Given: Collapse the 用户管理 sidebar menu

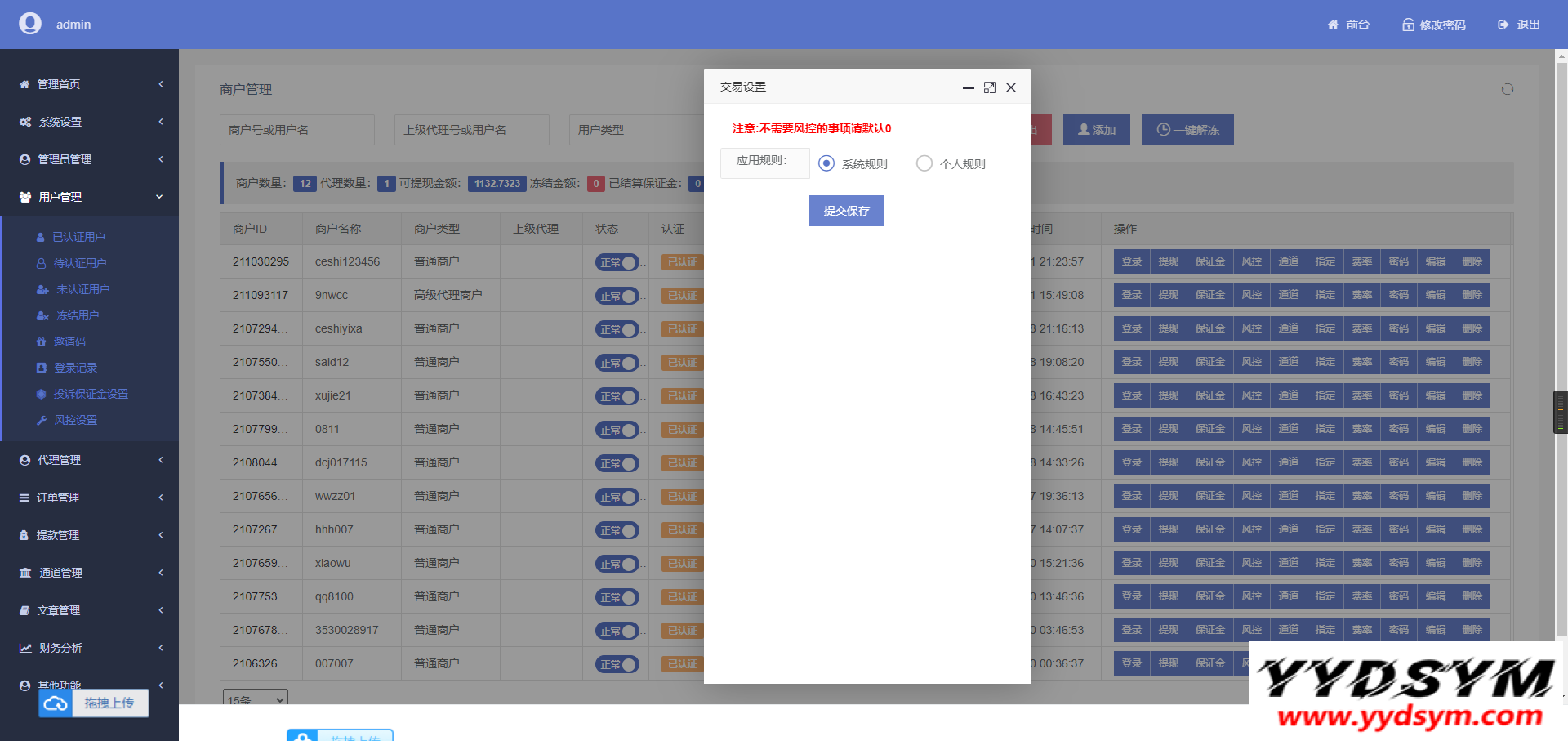Looking at the screenshot, I should coord(89,197).
